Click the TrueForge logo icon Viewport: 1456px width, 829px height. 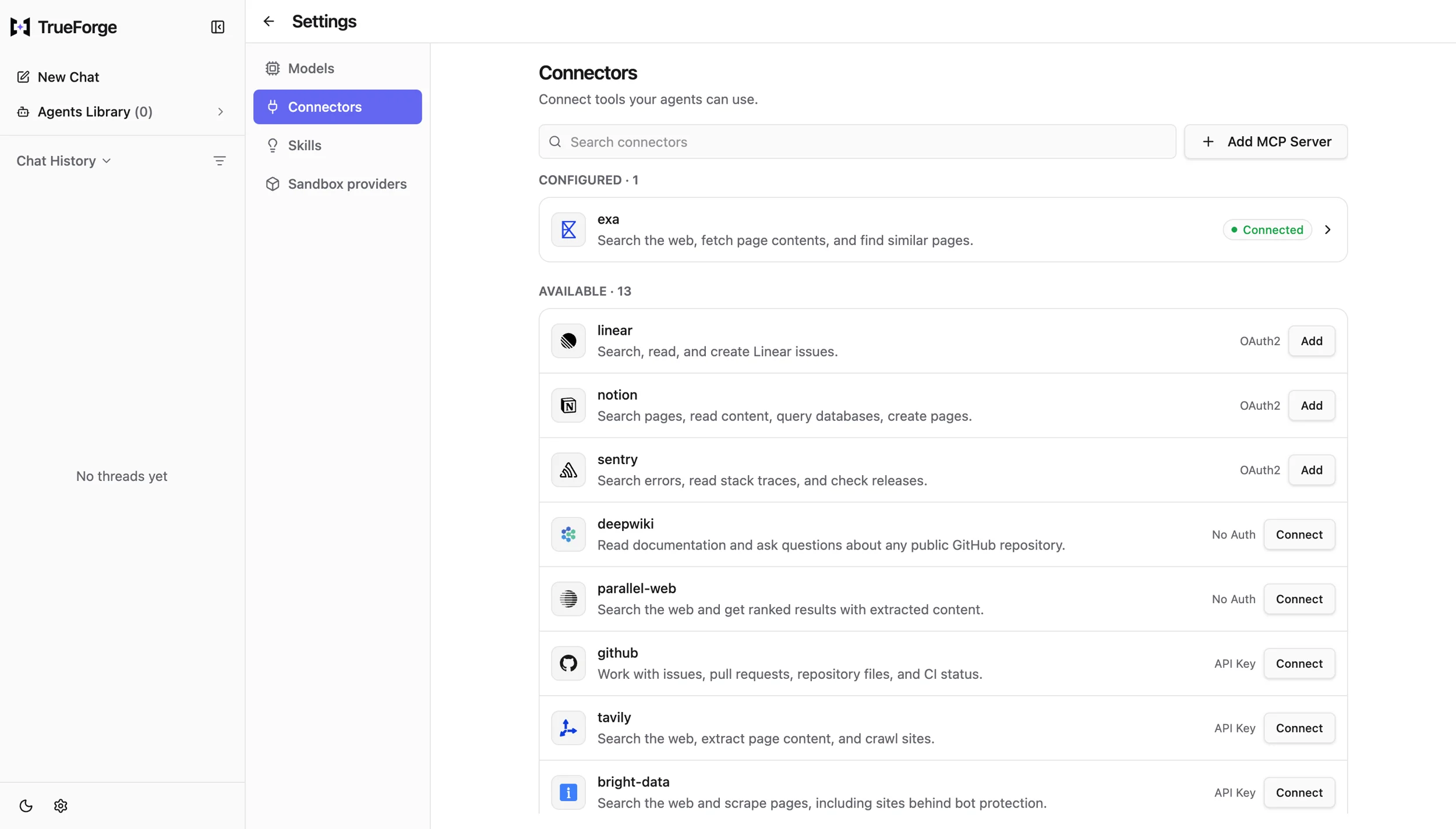20,27
